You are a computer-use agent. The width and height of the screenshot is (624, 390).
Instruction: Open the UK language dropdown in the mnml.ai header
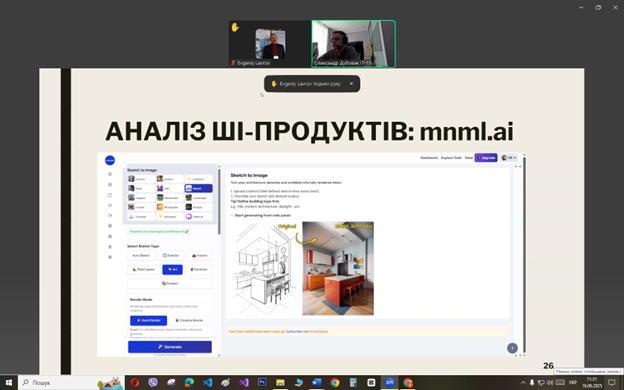(x=509, y=158)
